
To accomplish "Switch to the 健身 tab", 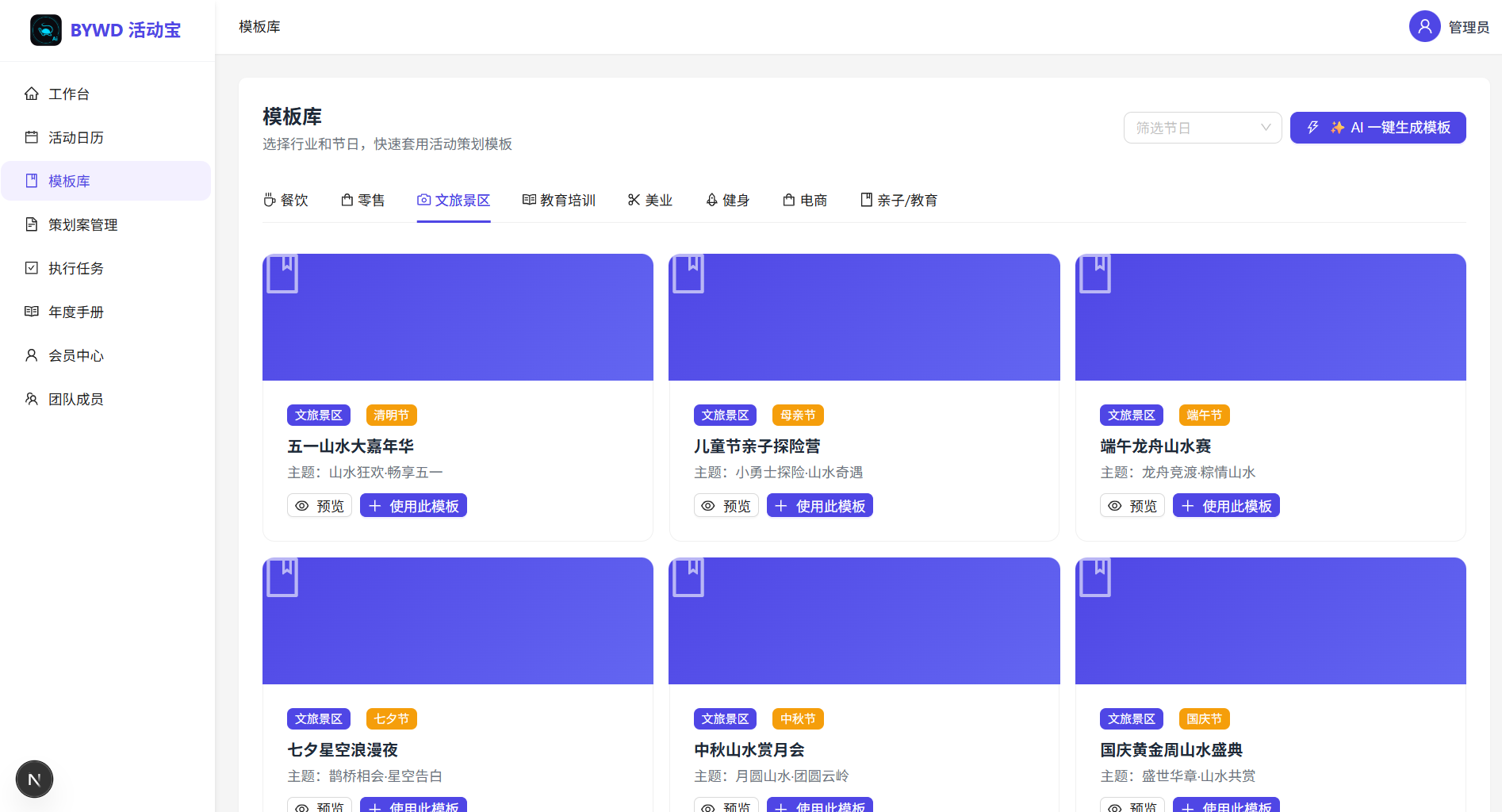I will coord(727,200).
